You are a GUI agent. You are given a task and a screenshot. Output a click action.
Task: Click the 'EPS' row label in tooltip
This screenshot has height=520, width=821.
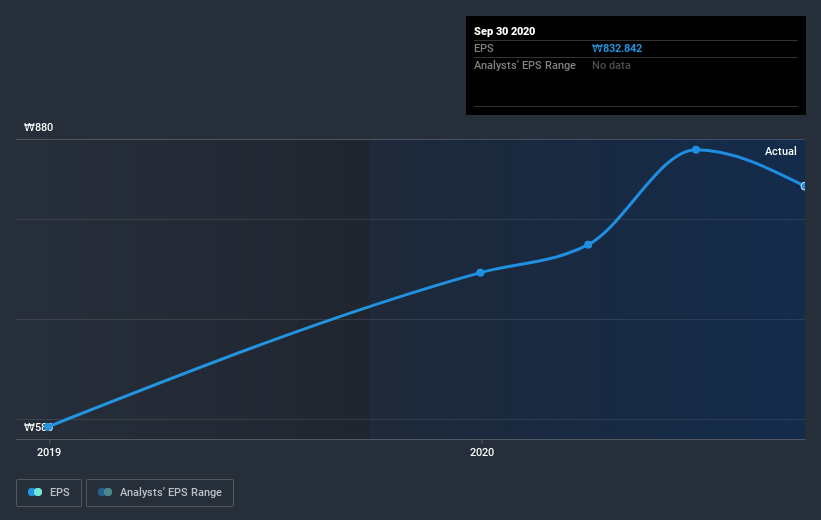(x=484, y=48)
